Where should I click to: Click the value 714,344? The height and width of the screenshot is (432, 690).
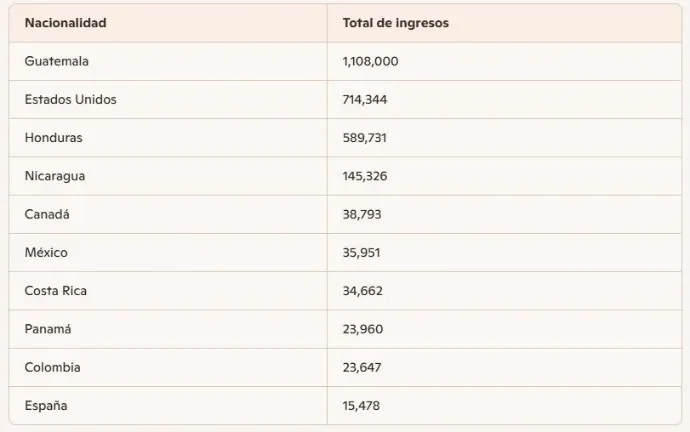pyautogui.click(x=364, y=100)
